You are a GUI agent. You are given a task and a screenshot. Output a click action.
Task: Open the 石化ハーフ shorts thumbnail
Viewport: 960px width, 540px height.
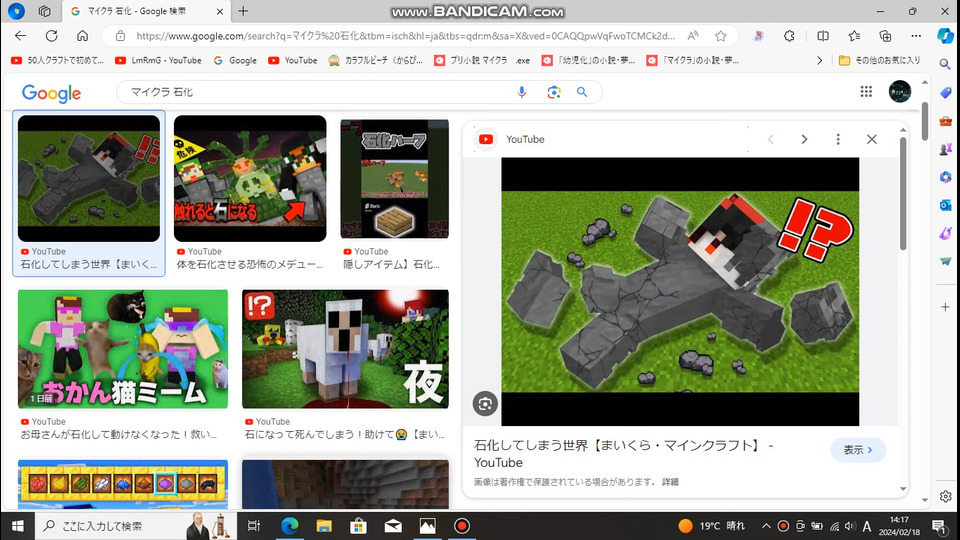coord(394,178)
